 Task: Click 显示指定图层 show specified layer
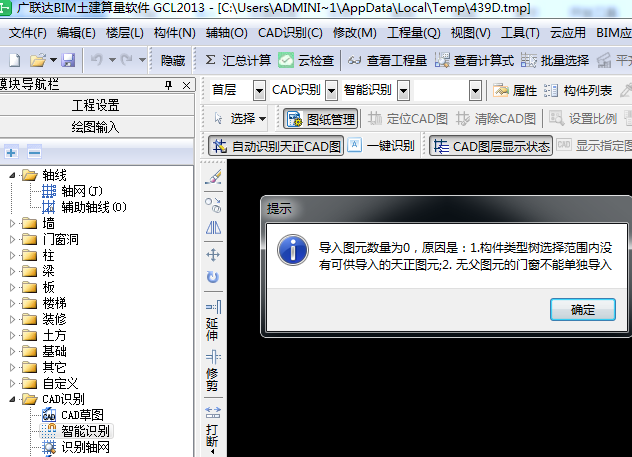(595, 145)
